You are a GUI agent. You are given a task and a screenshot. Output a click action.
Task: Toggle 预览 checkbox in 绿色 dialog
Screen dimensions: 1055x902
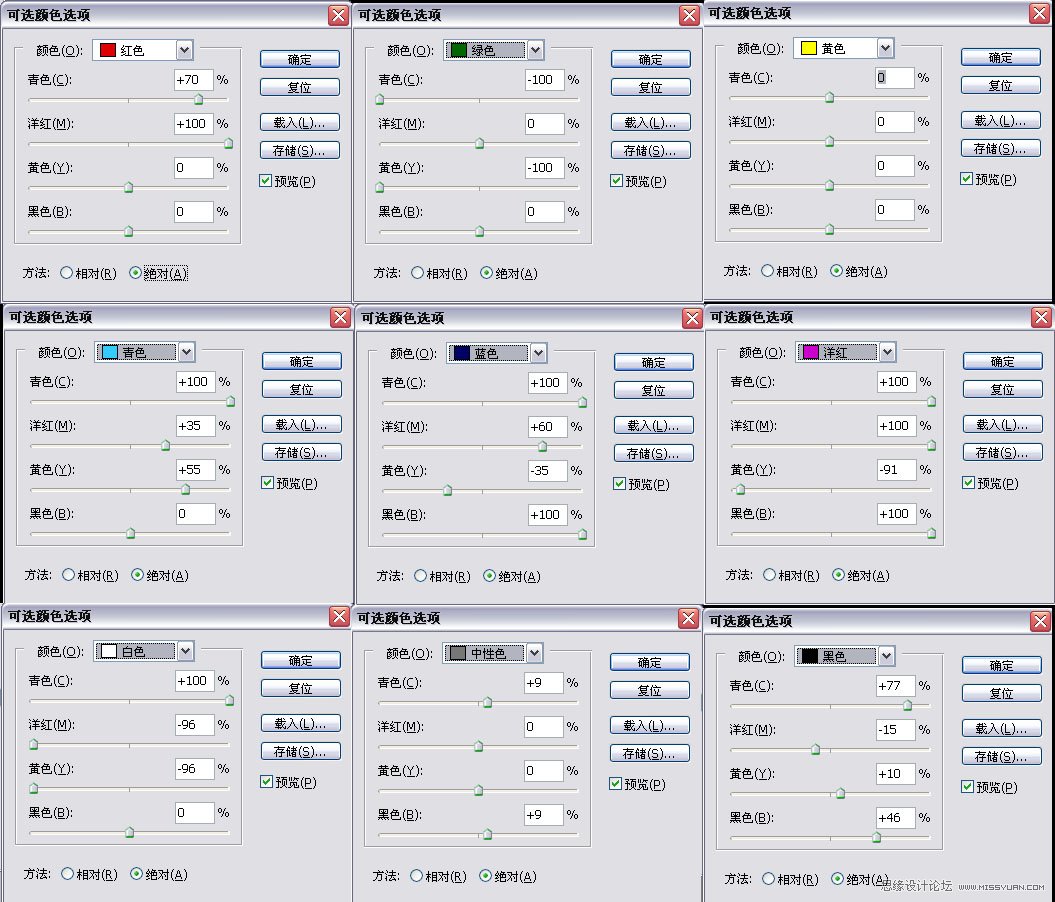[x=616, y=181]
